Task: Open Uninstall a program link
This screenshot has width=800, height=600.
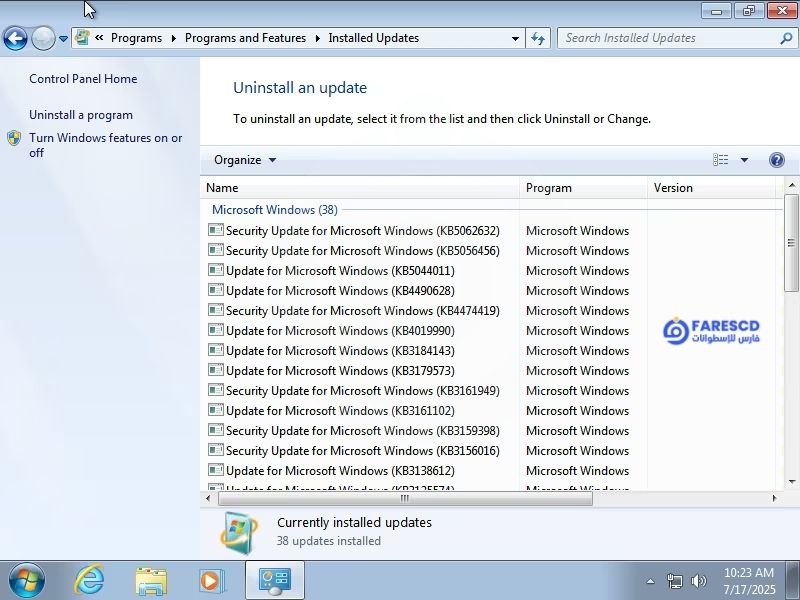Action: pos(81,115)
